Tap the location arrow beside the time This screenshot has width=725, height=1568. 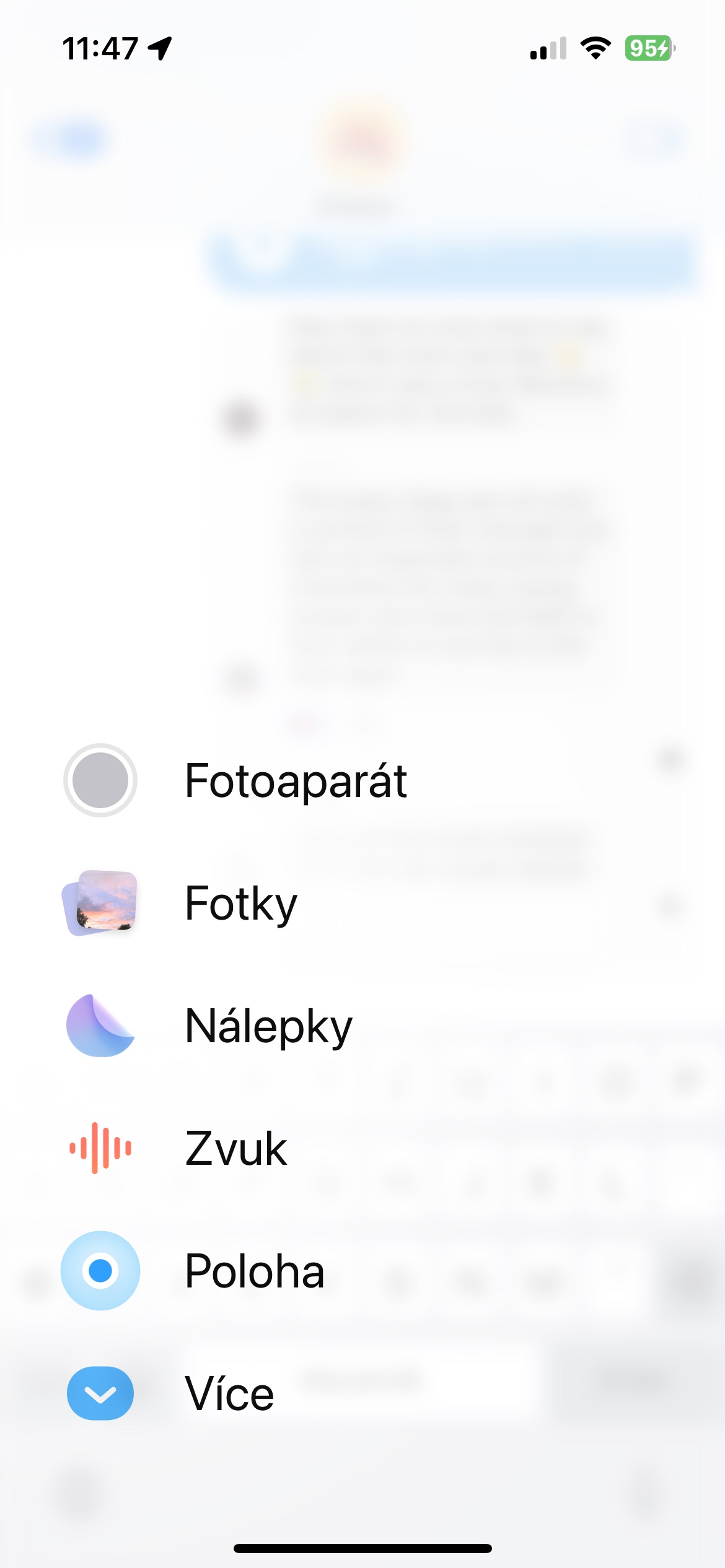click(160, 48)
